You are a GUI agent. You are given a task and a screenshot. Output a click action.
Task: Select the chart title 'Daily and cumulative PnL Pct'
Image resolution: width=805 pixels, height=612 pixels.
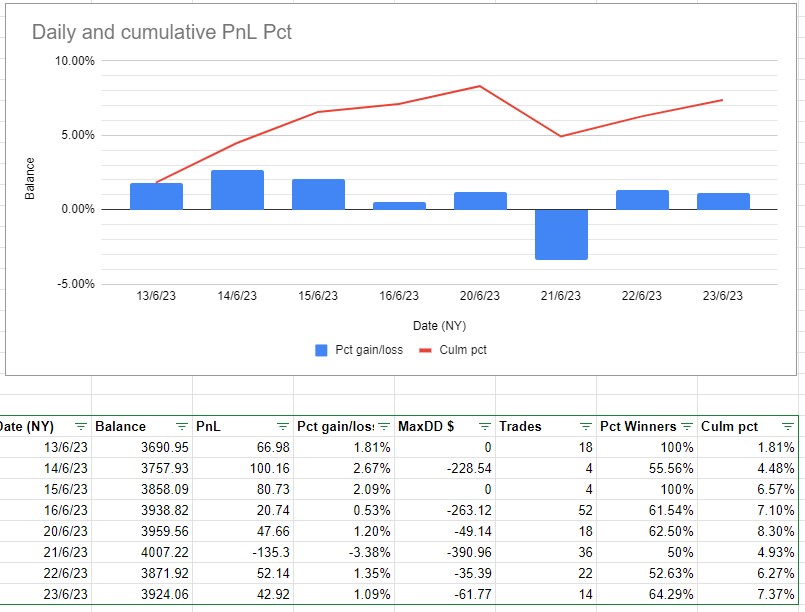tap(162, 32)
